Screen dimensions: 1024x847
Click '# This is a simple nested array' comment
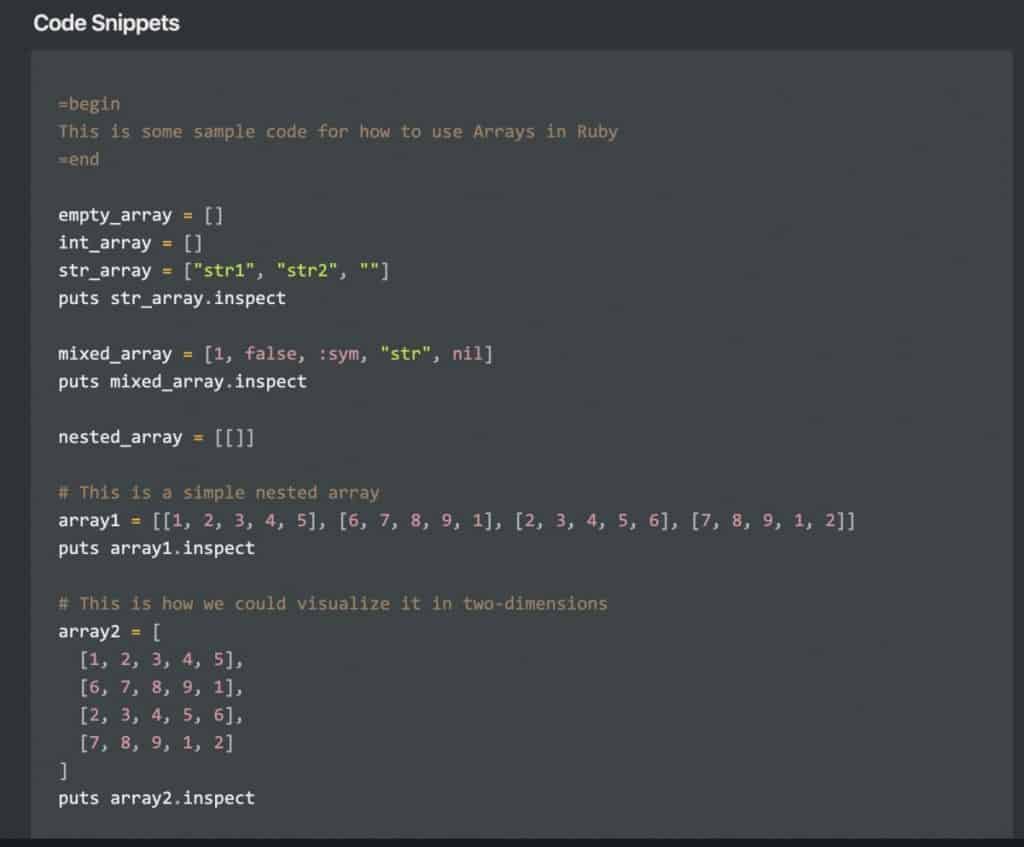(x=219, y=492)
